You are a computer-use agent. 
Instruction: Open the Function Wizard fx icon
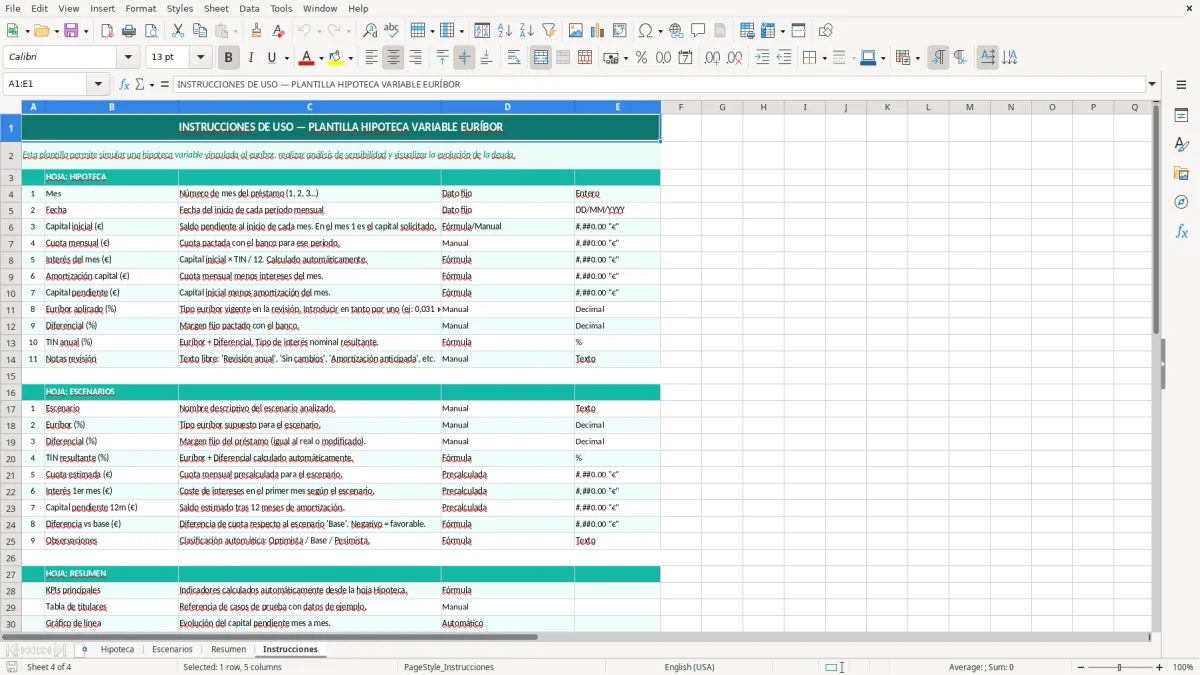[125, 84]
